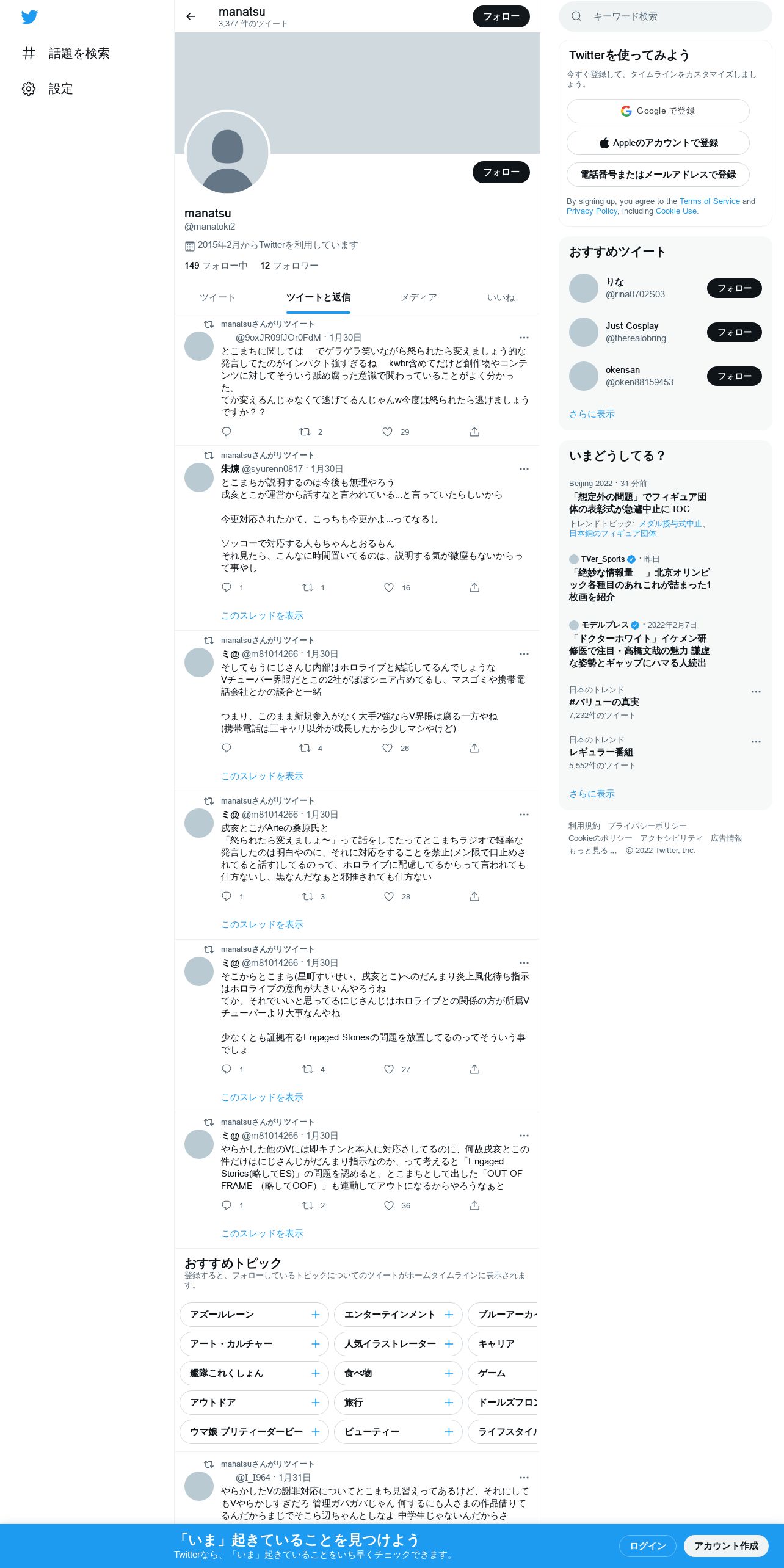Open the いいね tab

501,298
